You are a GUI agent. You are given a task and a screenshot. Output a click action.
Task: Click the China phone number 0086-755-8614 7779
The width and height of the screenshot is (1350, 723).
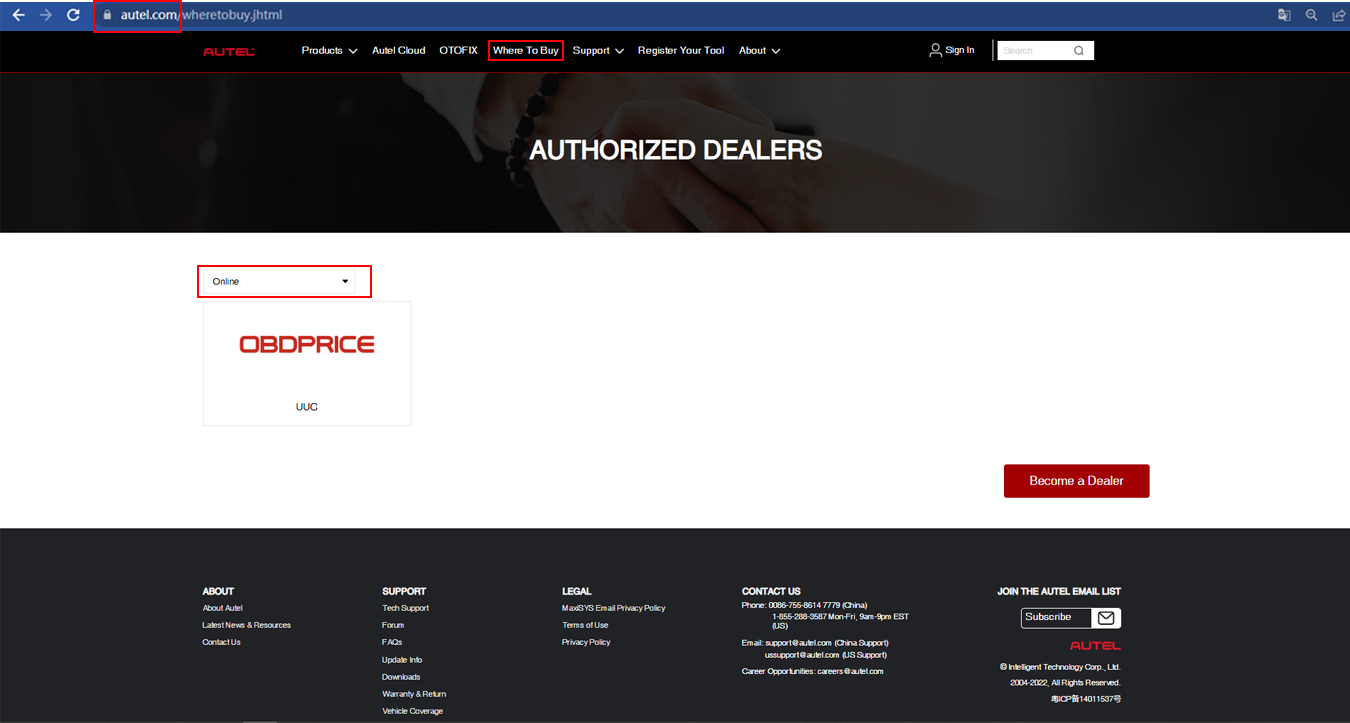click(x=804, y=605)
